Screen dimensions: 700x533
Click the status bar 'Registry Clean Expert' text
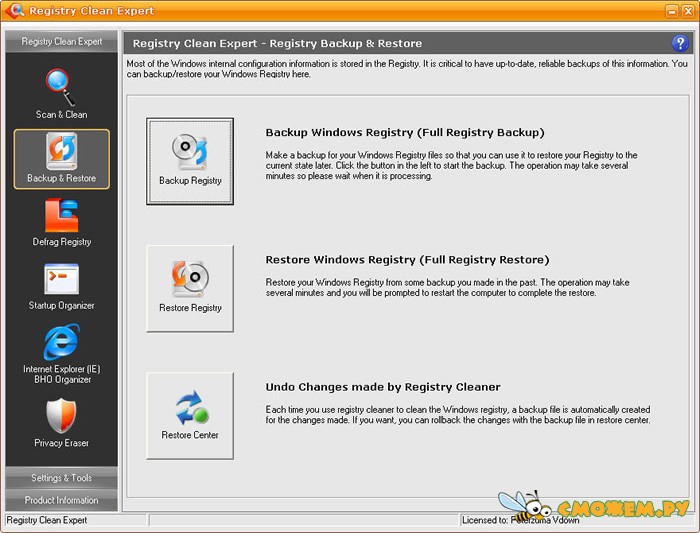[x=47, y=520]
